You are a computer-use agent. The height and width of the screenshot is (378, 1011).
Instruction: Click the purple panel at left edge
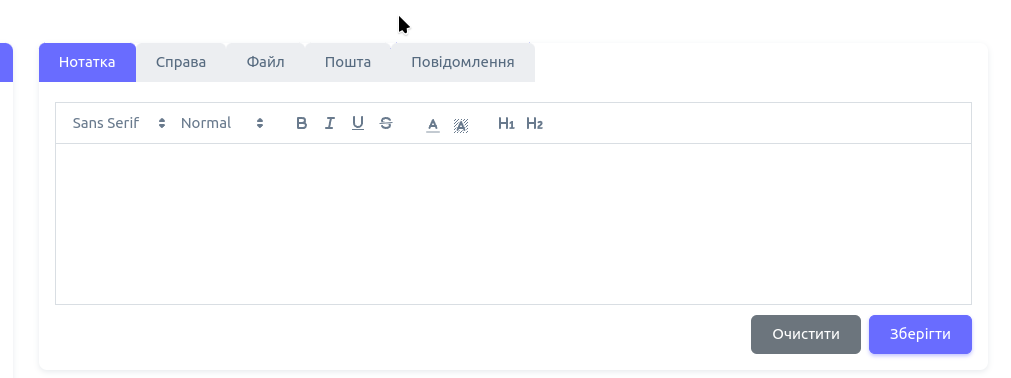(x=6, y=63)
